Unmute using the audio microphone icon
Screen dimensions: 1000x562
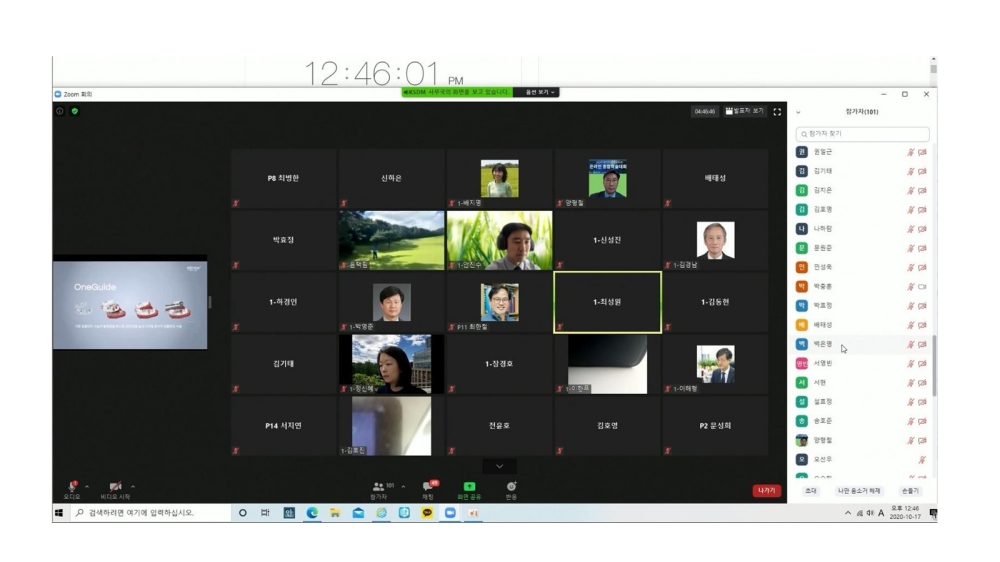pos(72,486)
